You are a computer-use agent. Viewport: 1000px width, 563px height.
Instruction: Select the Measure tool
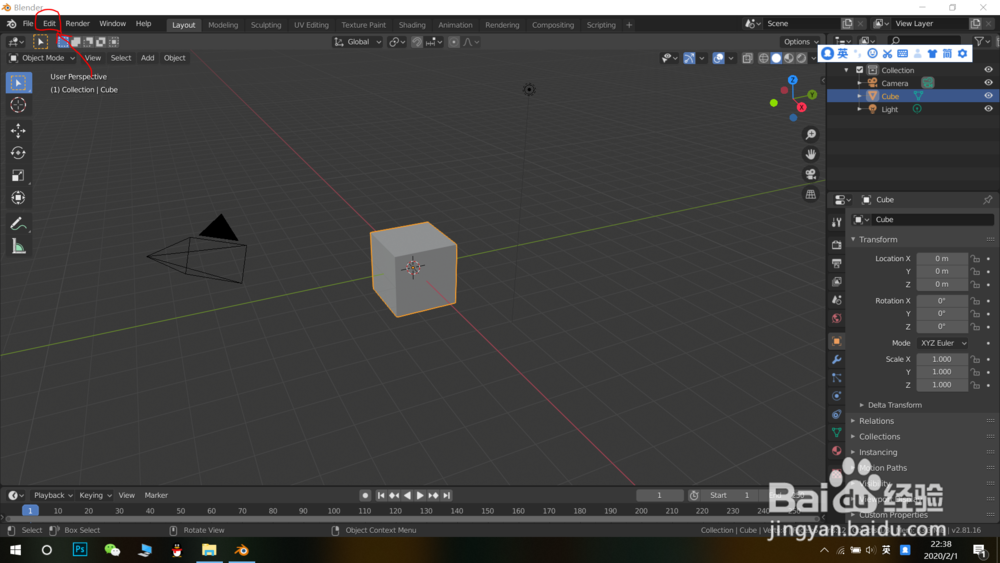18,247
